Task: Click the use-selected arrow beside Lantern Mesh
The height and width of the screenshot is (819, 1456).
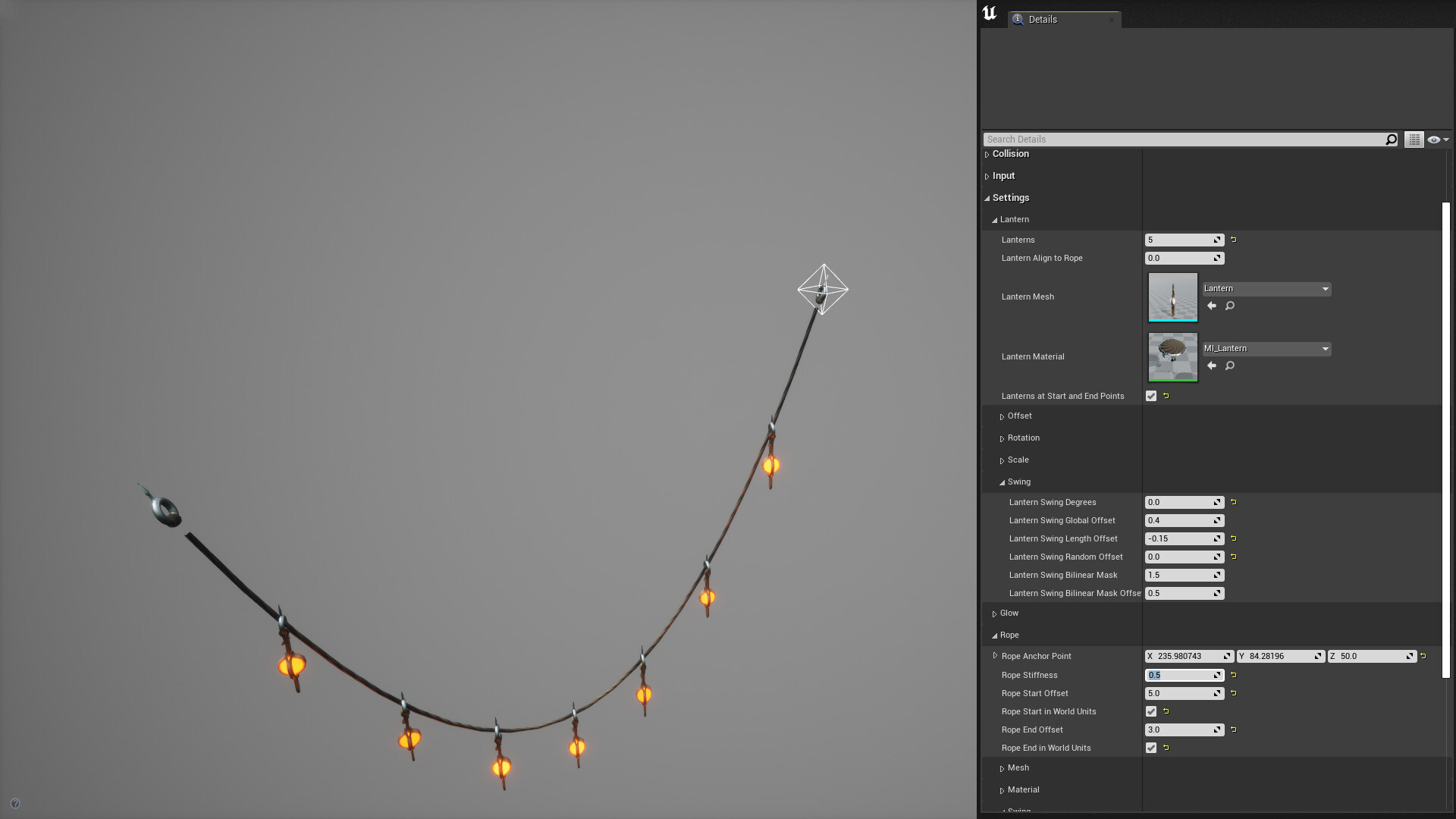Action: coord(1211,306)
